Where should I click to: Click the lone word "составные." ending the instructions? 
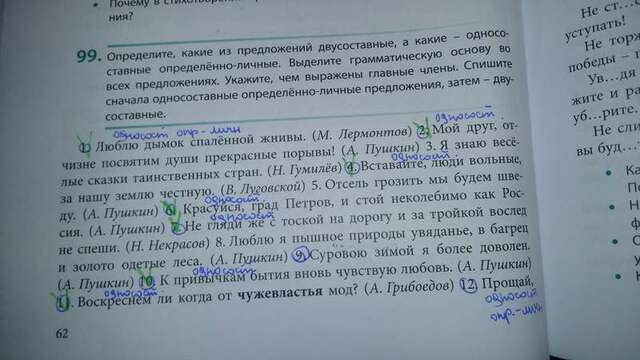pos(136,115)
